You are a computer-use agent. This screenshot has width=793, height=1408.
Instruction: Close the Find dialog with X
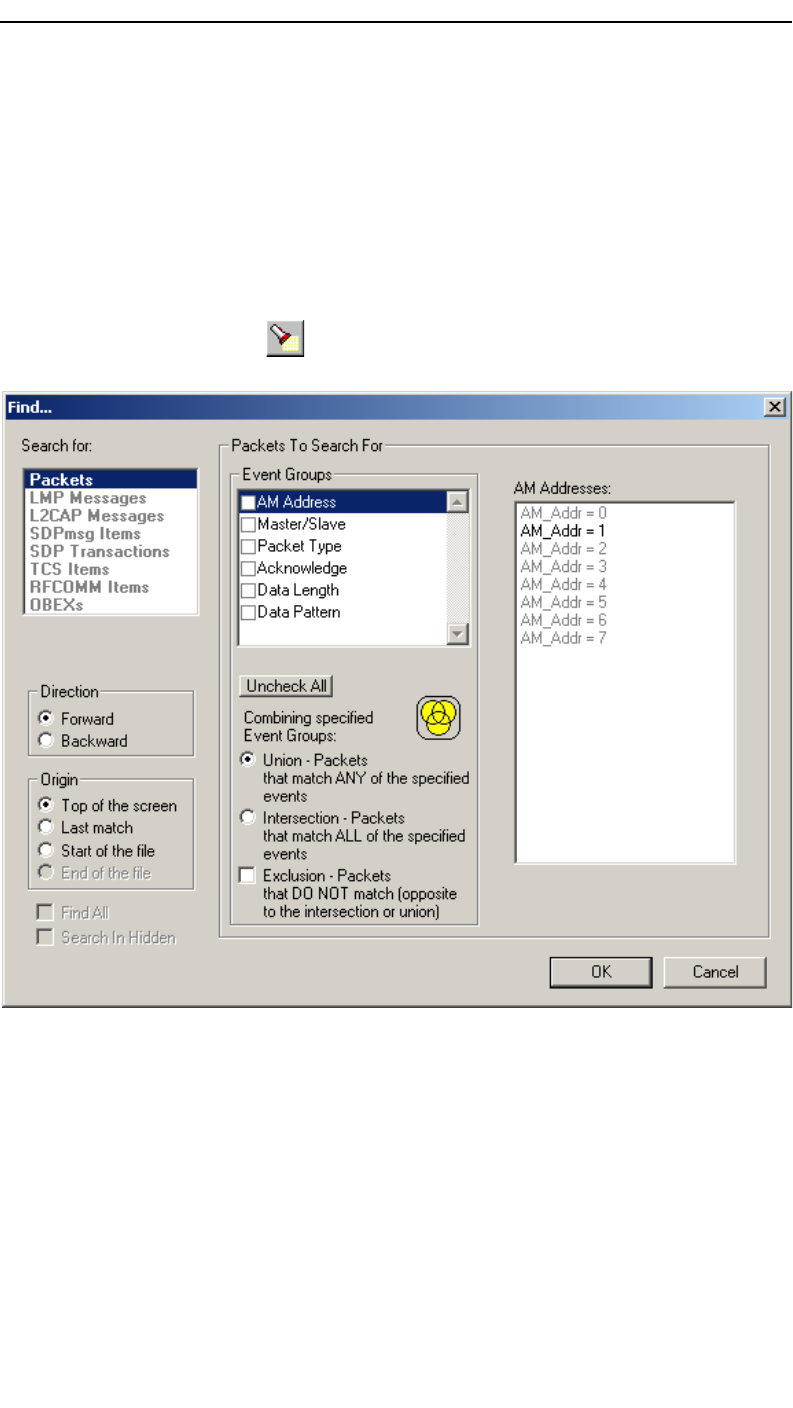coord(774,407)
